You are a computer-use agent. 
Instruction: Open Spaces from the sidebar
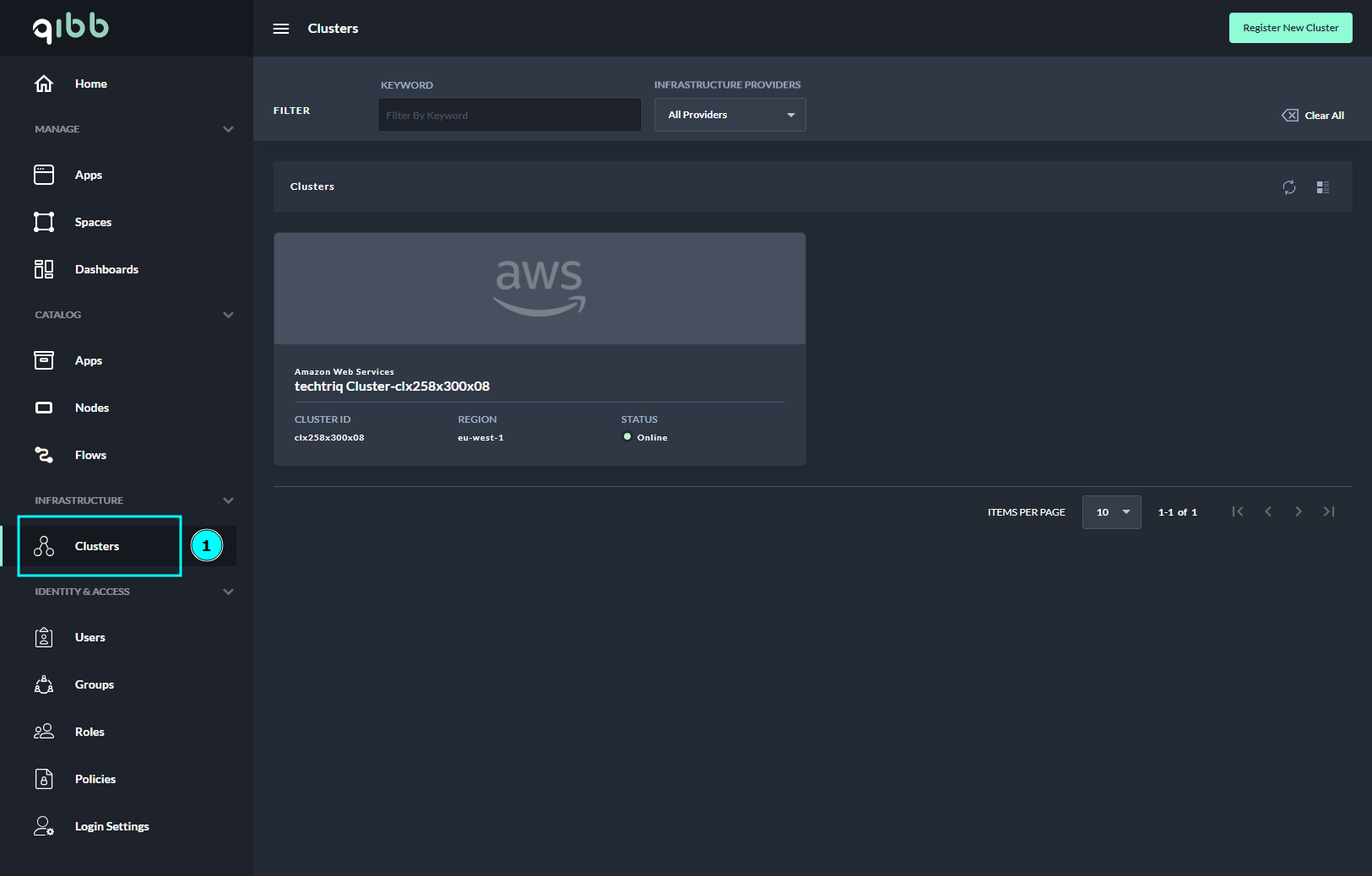[93, 222]
